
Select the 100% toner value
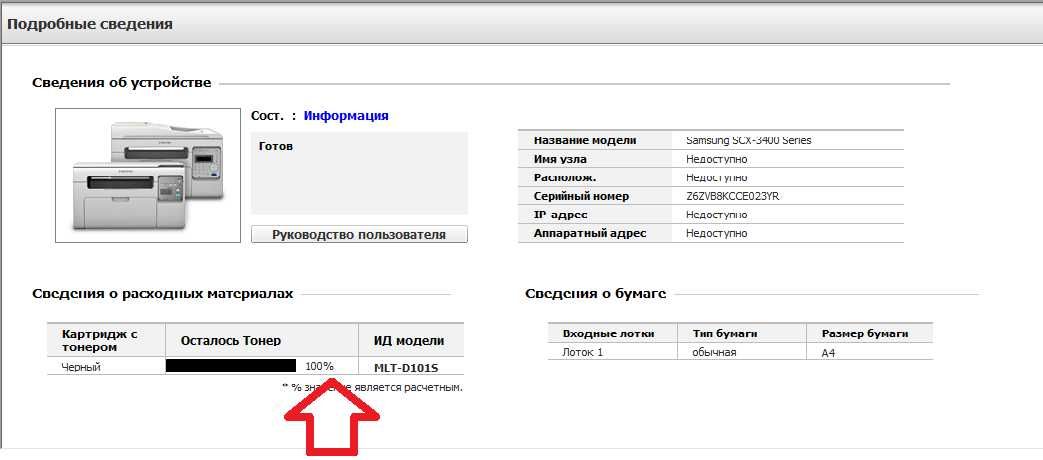click(319, 366)
